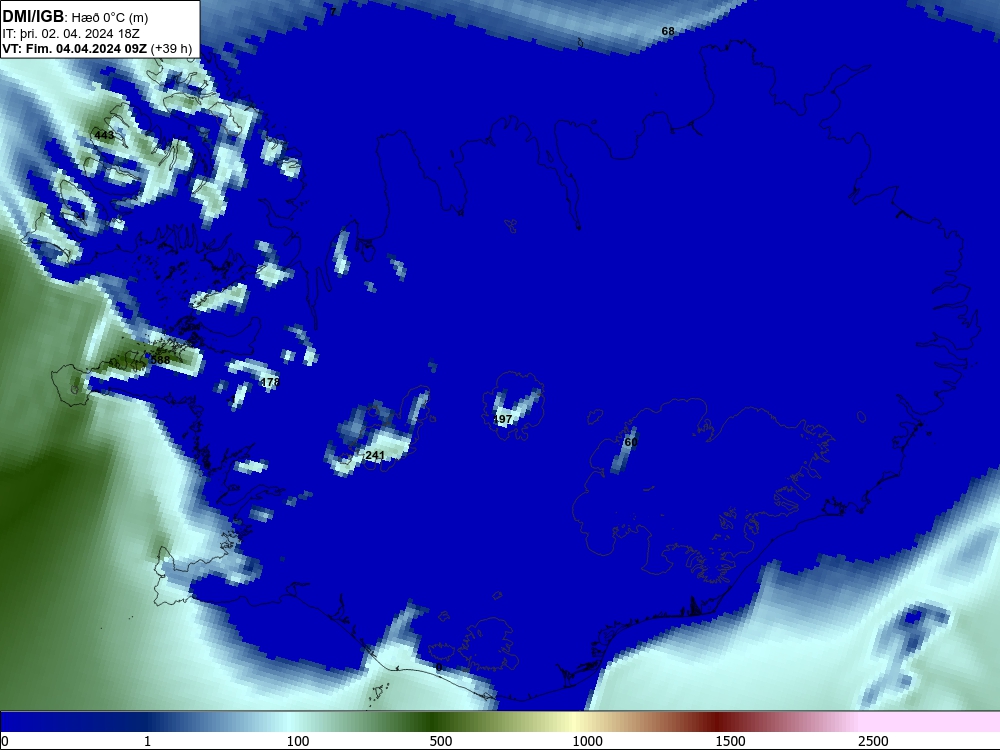Pick the dark red color at 1500 on the legend
Image resolution: width=1000 pixels, height=750 pixels.
pyautogui.click(x=719, y=722)
